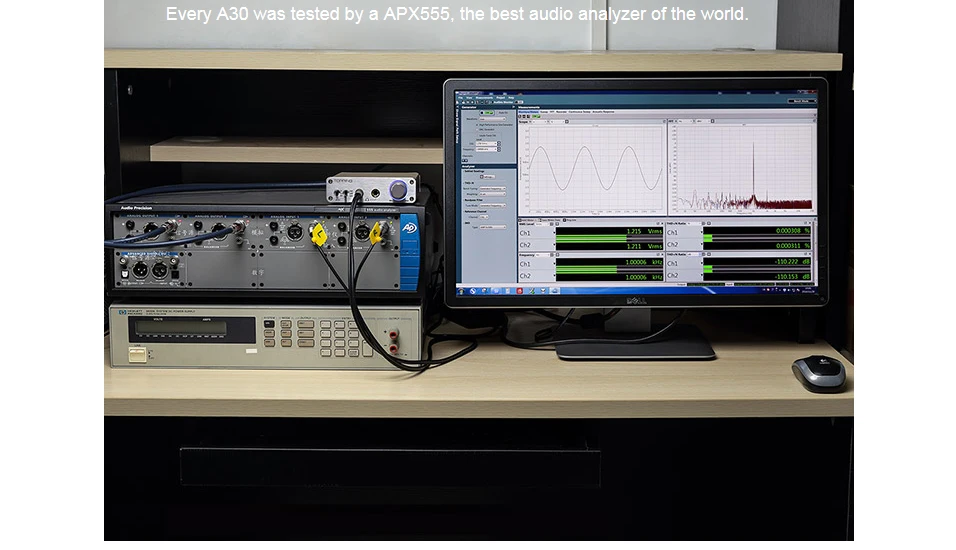Open the Measurements menu
Screen dimensions: 956x550
[x=484, y=98]
